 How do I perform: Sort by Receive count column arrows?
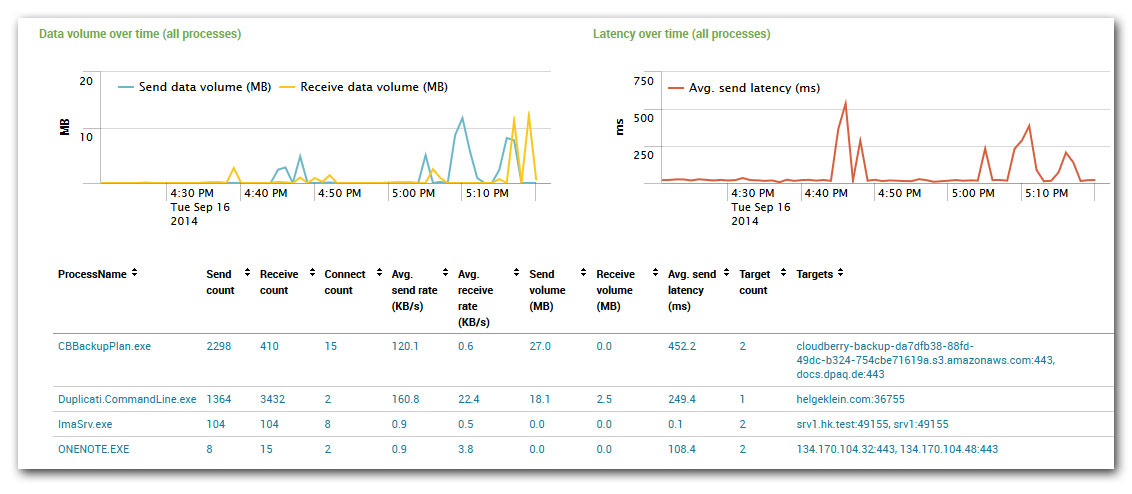click(x=312, y=274)
